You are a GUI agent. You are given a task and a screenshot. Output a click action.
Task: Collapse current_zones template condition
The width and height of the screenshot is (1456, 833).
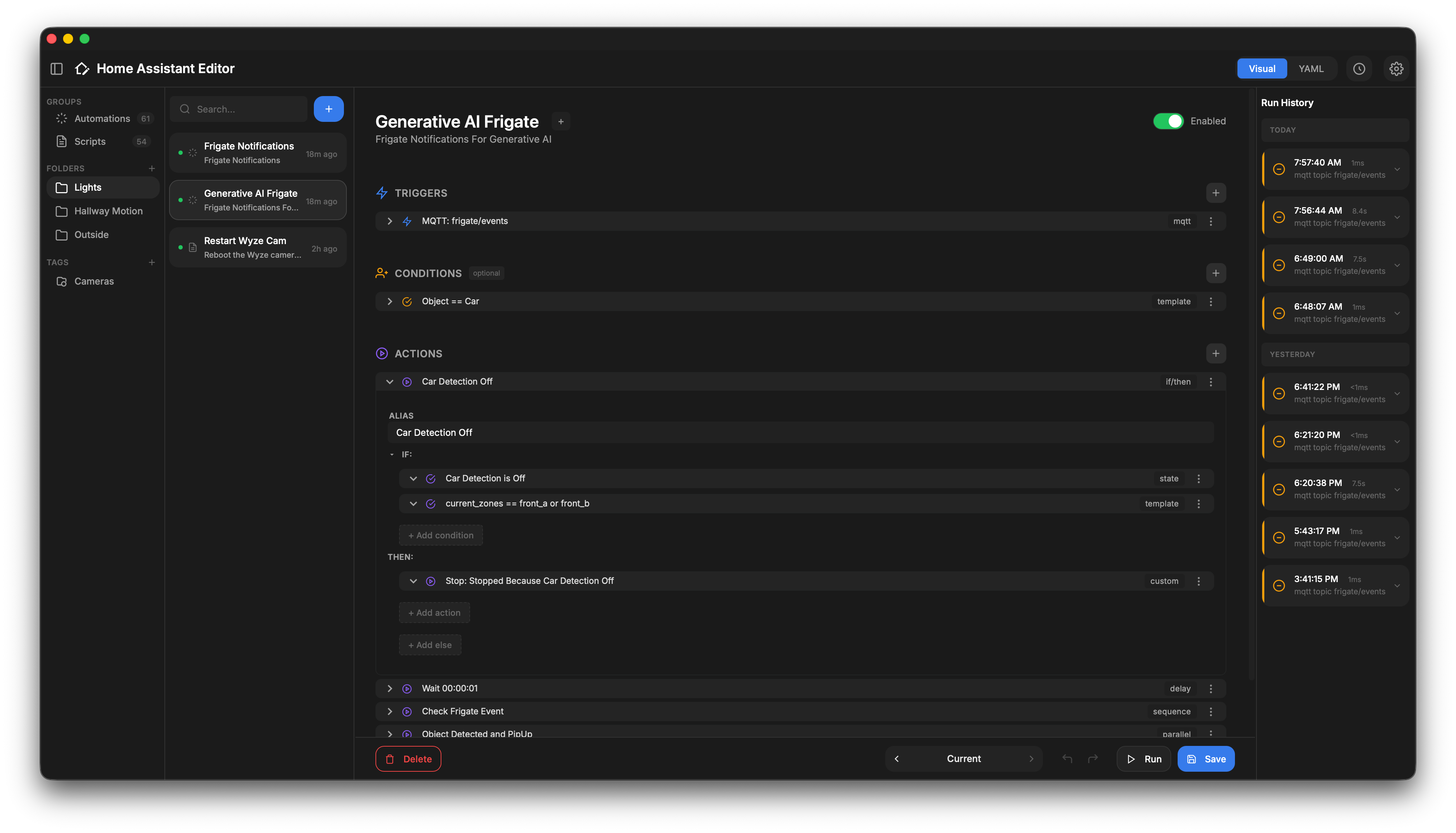[413, 504]
